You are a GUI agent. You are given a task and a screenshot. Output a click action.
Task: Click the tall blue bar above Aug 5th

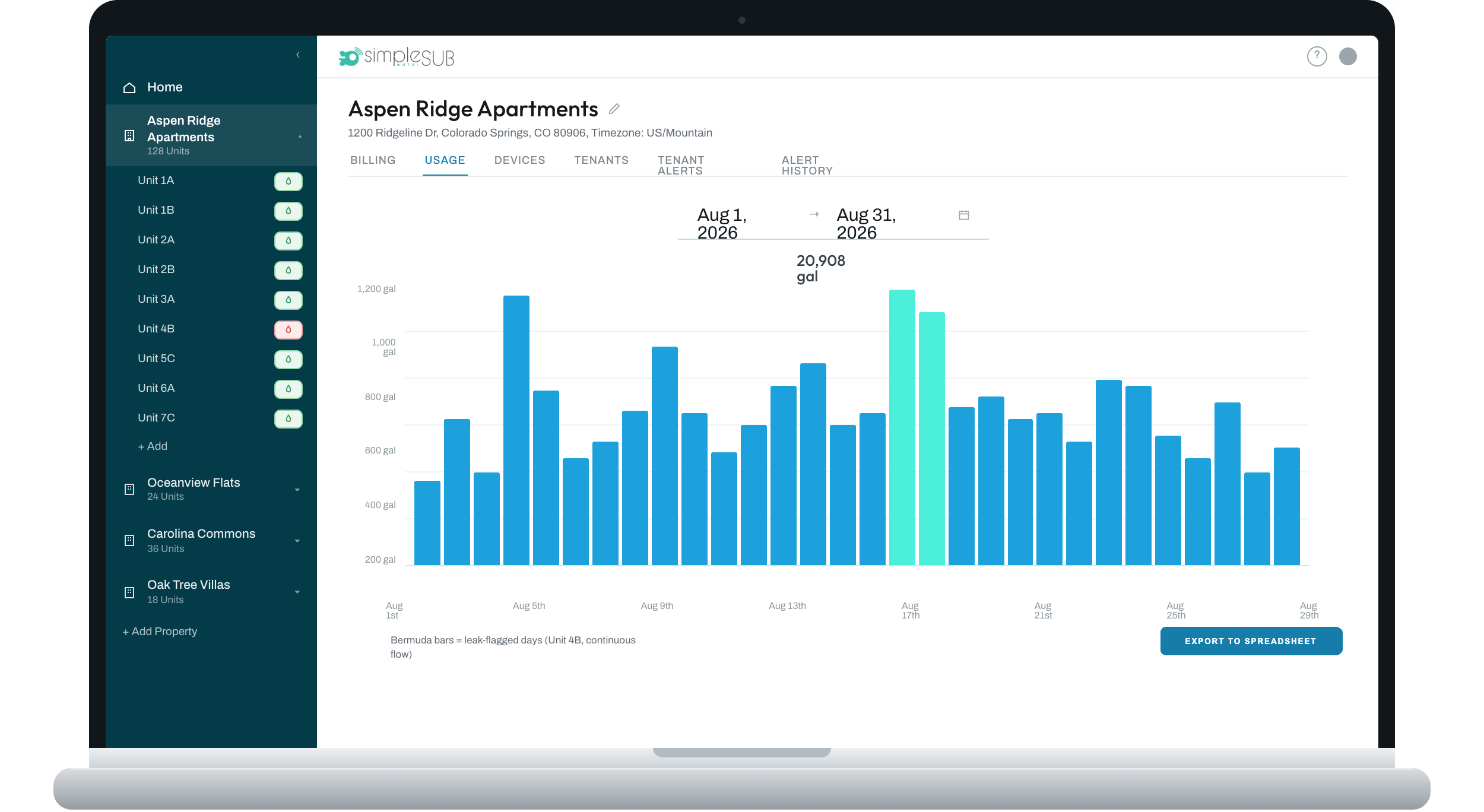[516, 430]
